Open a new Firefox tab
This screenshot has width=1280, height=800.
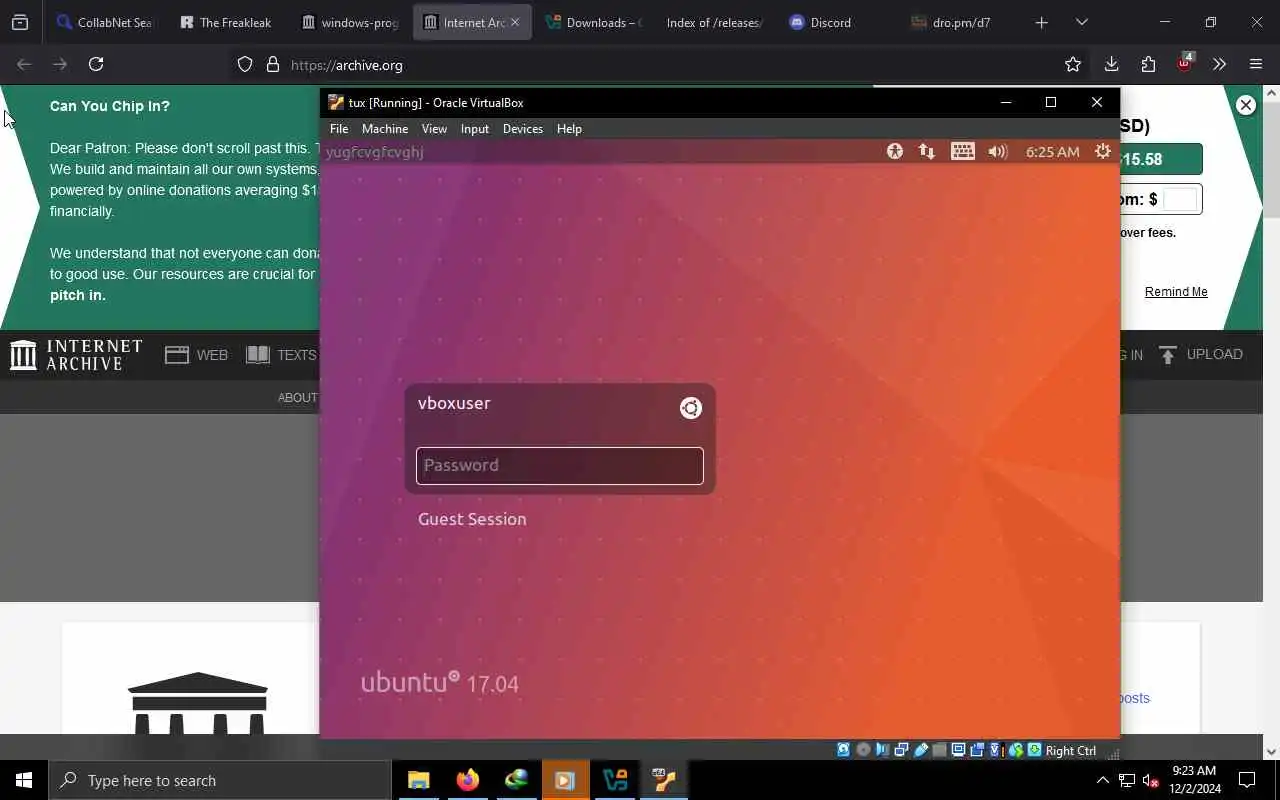(x=1041, y=22)
